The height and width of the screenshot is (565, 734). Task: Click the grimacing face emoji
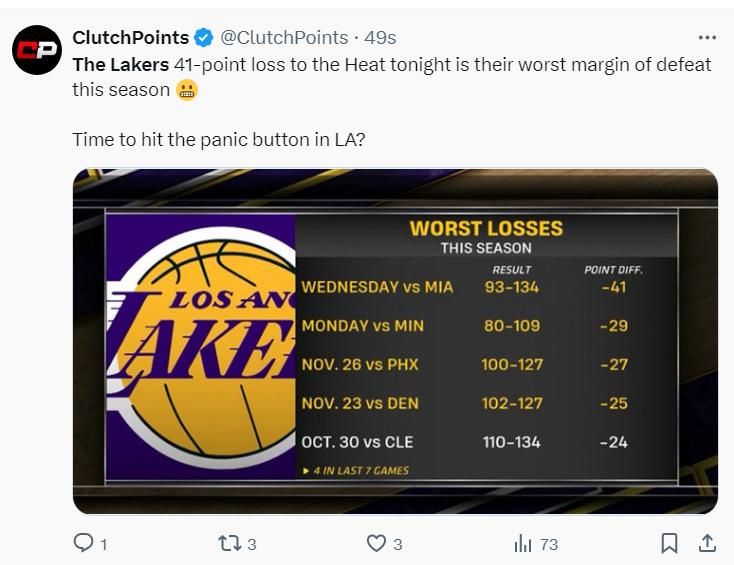(x=187, y=90)
